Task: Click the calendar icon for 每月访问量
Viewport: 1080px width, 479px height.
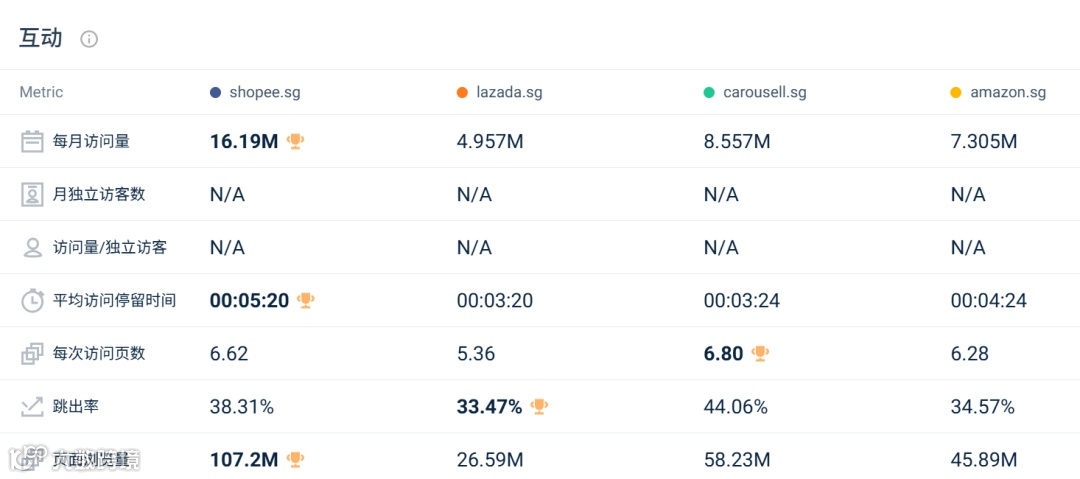Action: click(32, 141)
